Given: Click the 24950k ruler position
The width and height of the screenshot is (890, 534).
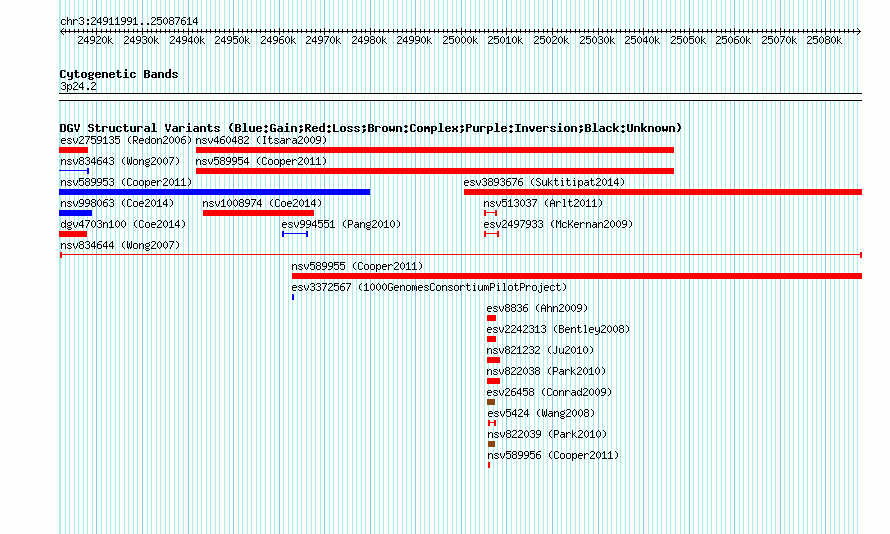Looking at the screenshot, I should [232, 40].
